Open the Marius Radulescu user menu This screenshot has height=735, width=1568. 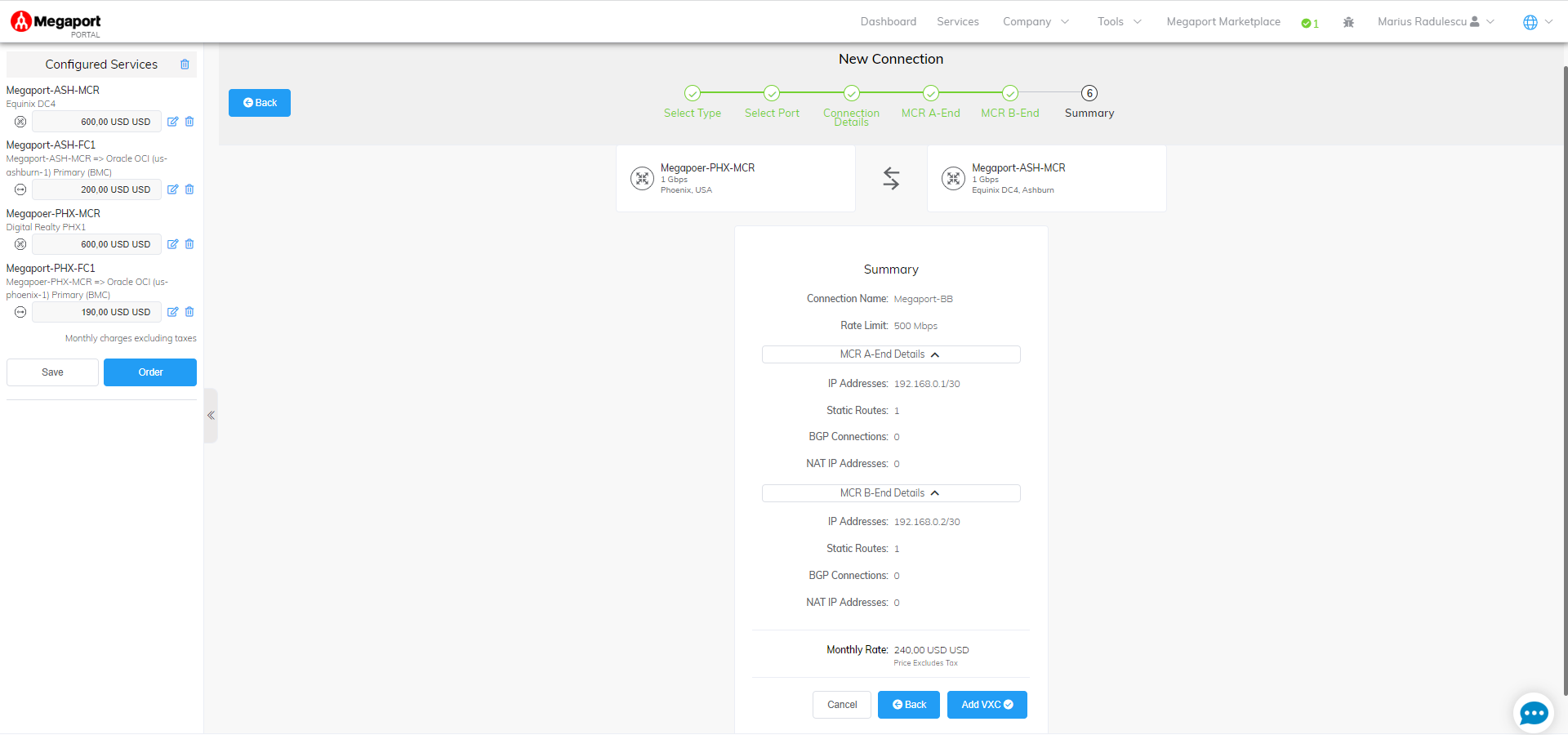click(x=1436, y=22)
